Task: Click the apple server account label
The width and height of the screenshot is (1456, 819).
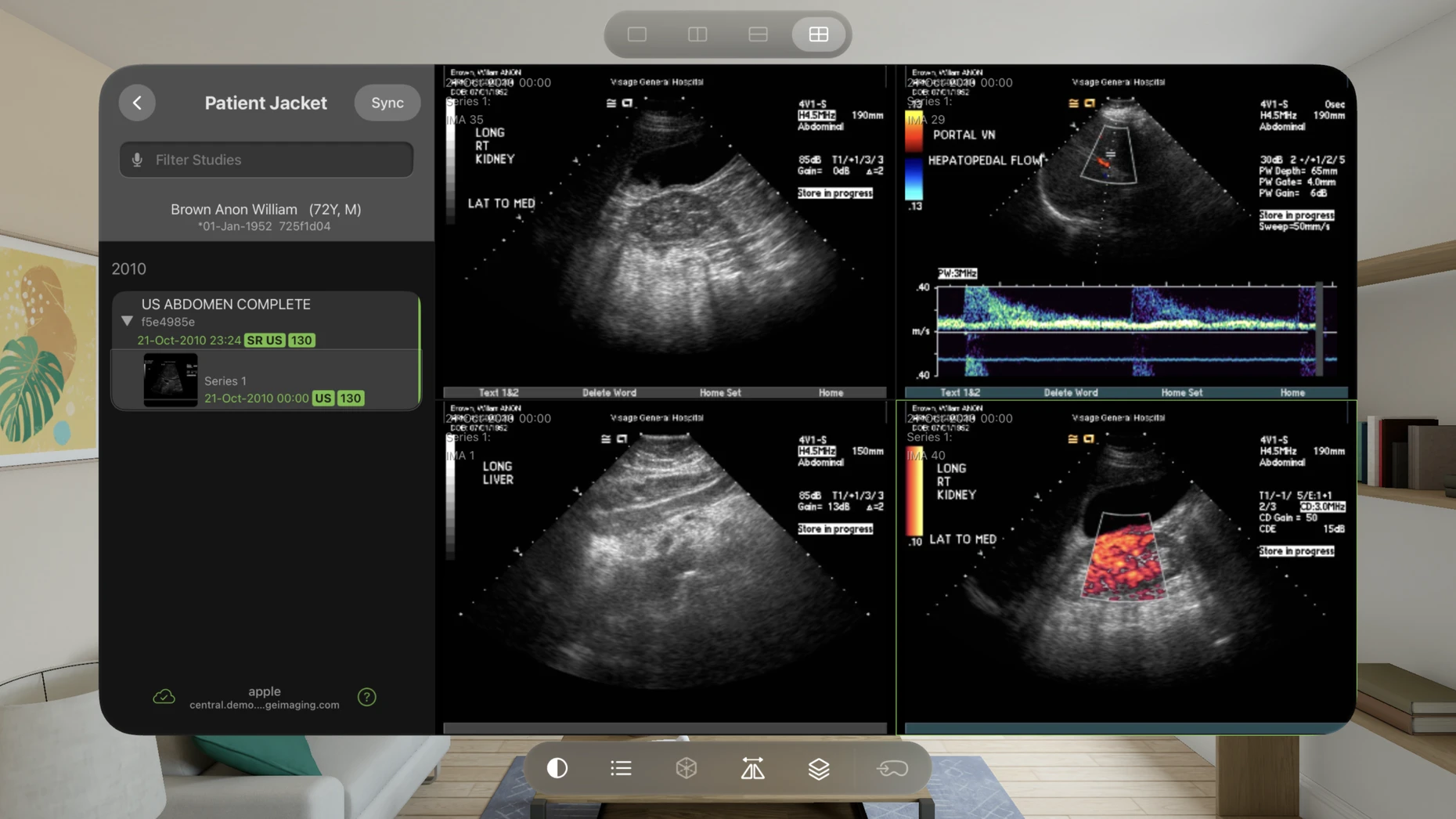Action: (x=265, y=691)
